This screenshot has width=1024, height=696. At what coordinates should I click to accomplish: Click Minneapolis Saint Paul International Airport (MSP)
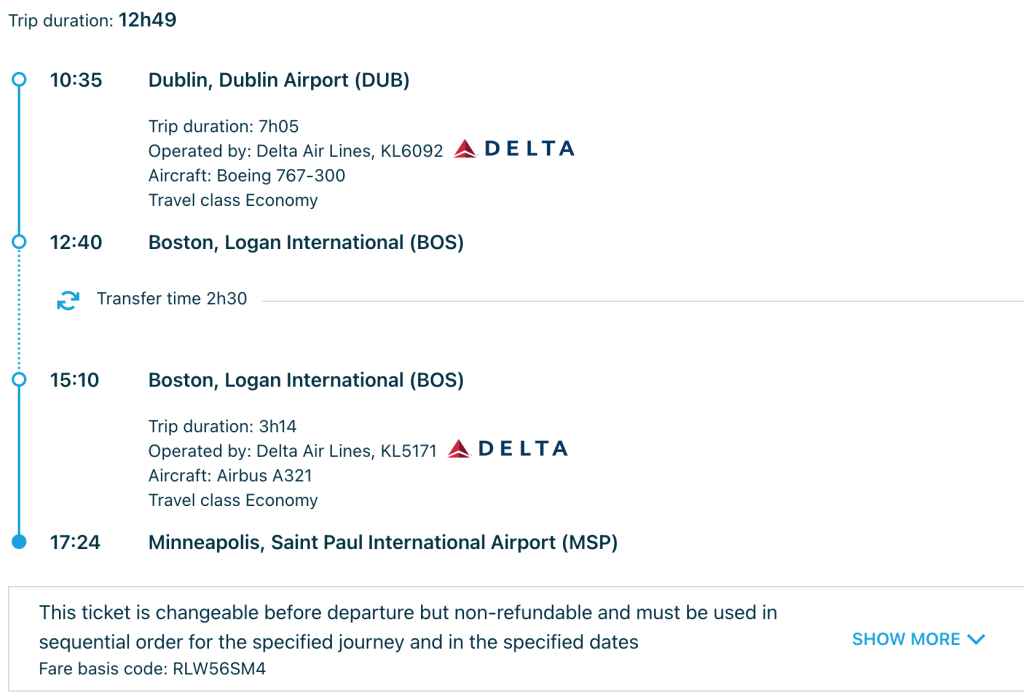pos(383,542)
